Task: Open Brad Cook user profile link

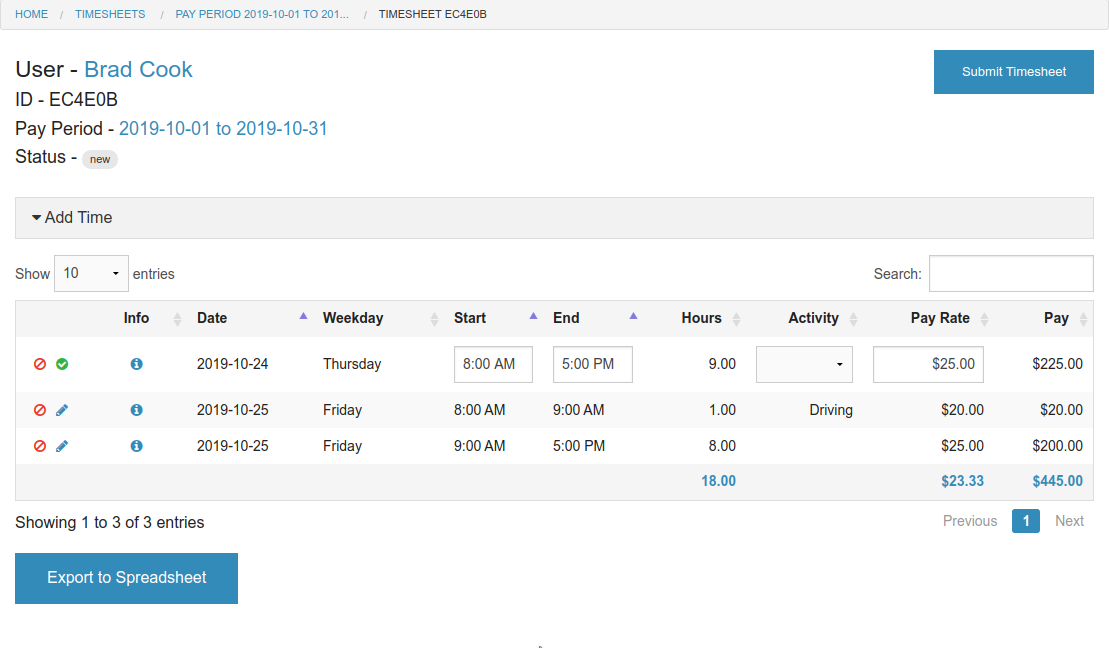Action: [138, 69]
